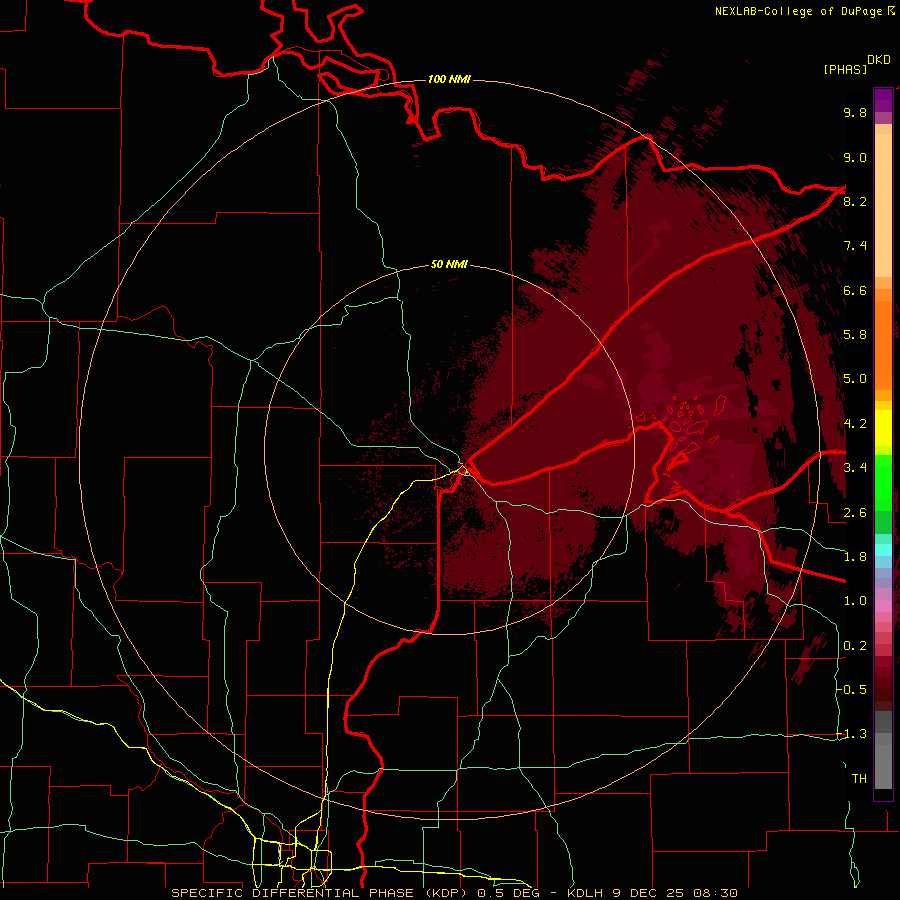Click the 9.8 legend value
The width and height of the screenshot is (900, 900).
(x=855, y=112)
